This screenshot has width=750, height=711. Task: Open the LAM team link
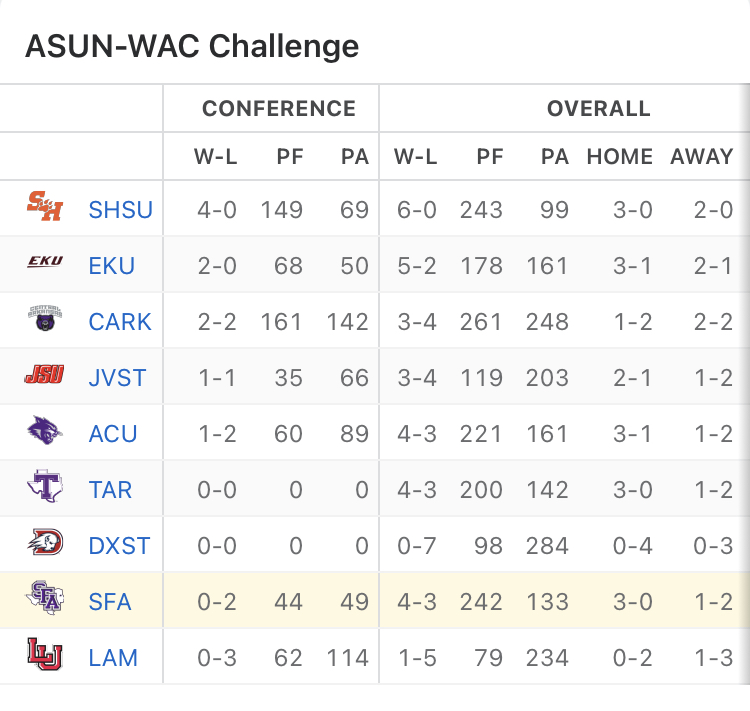click(x=113, y=657)
